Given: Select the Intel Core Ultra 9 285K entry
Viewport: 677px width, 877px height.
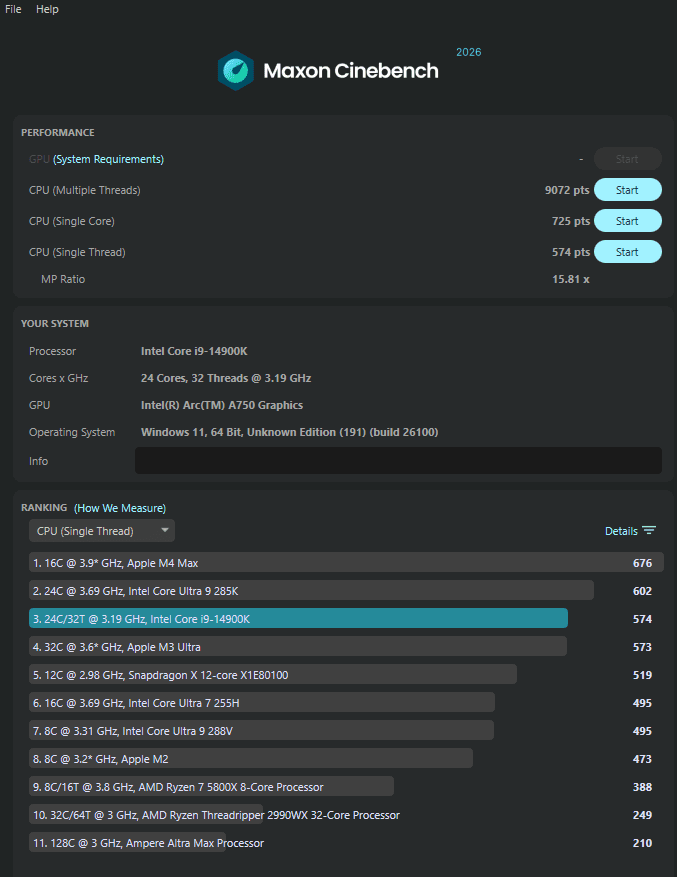Looking at the screenshot, I should [311, 591].
